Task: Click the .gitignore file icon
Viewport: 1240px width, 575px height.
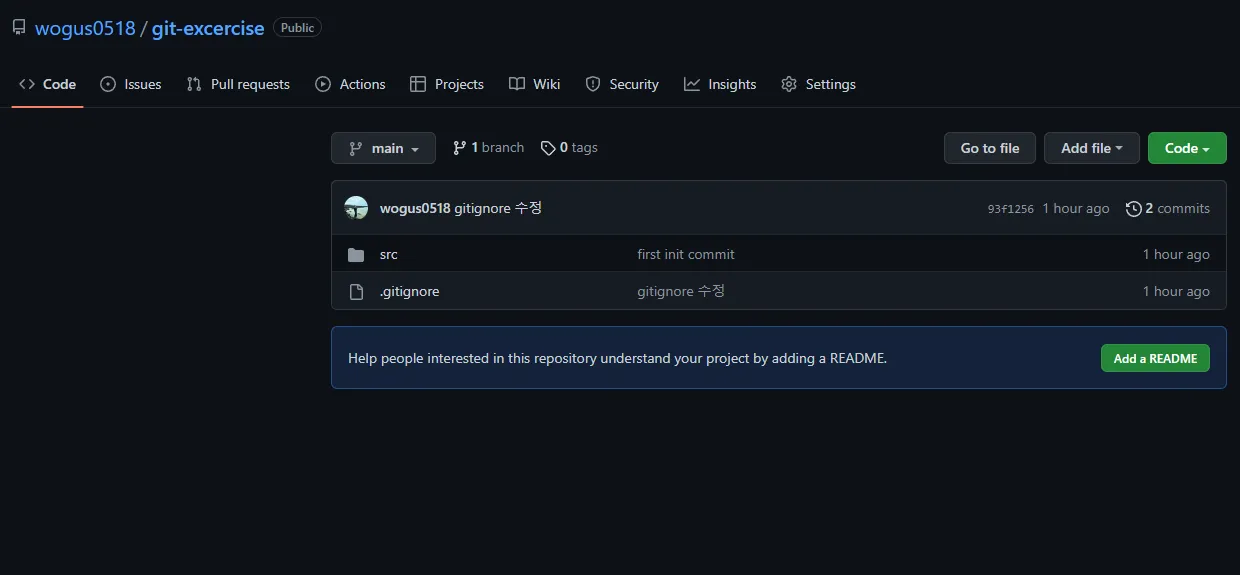Action: (x=356, y=292)
